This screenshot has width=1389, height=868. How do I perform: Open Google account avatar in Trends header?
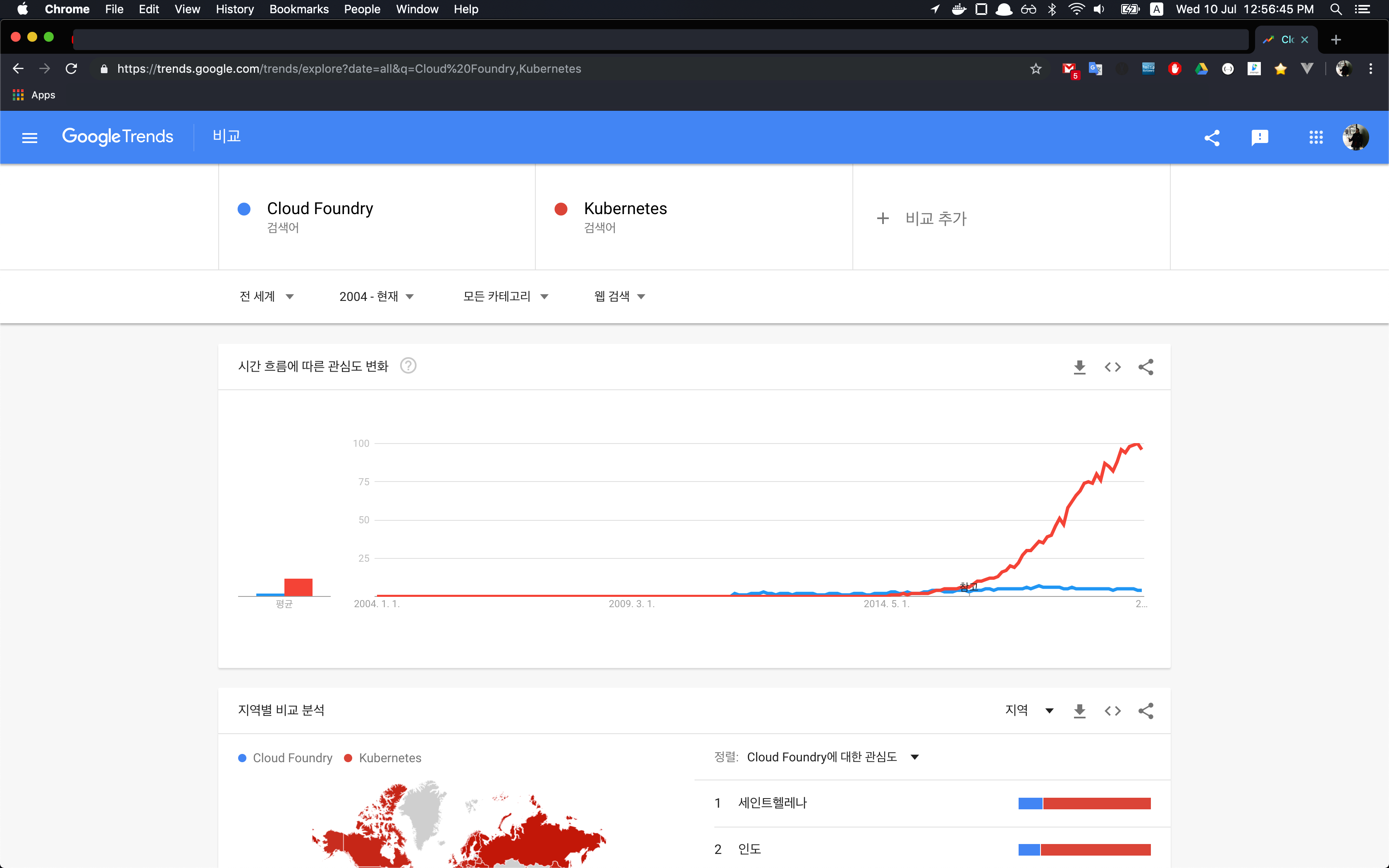[x=1356, y=137]
